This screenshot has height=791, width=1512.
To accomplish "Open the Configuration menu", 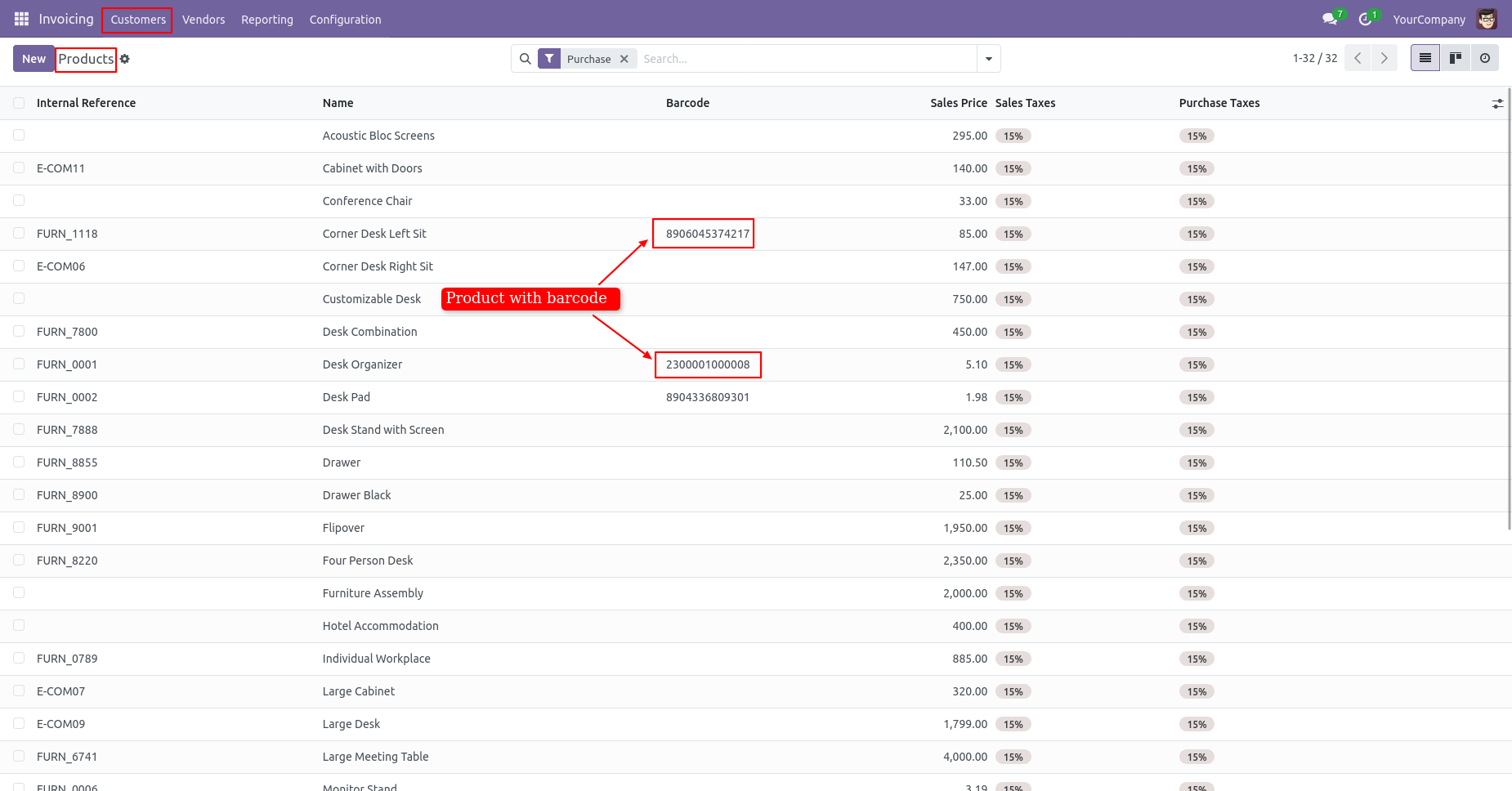I will coord(345,20).
